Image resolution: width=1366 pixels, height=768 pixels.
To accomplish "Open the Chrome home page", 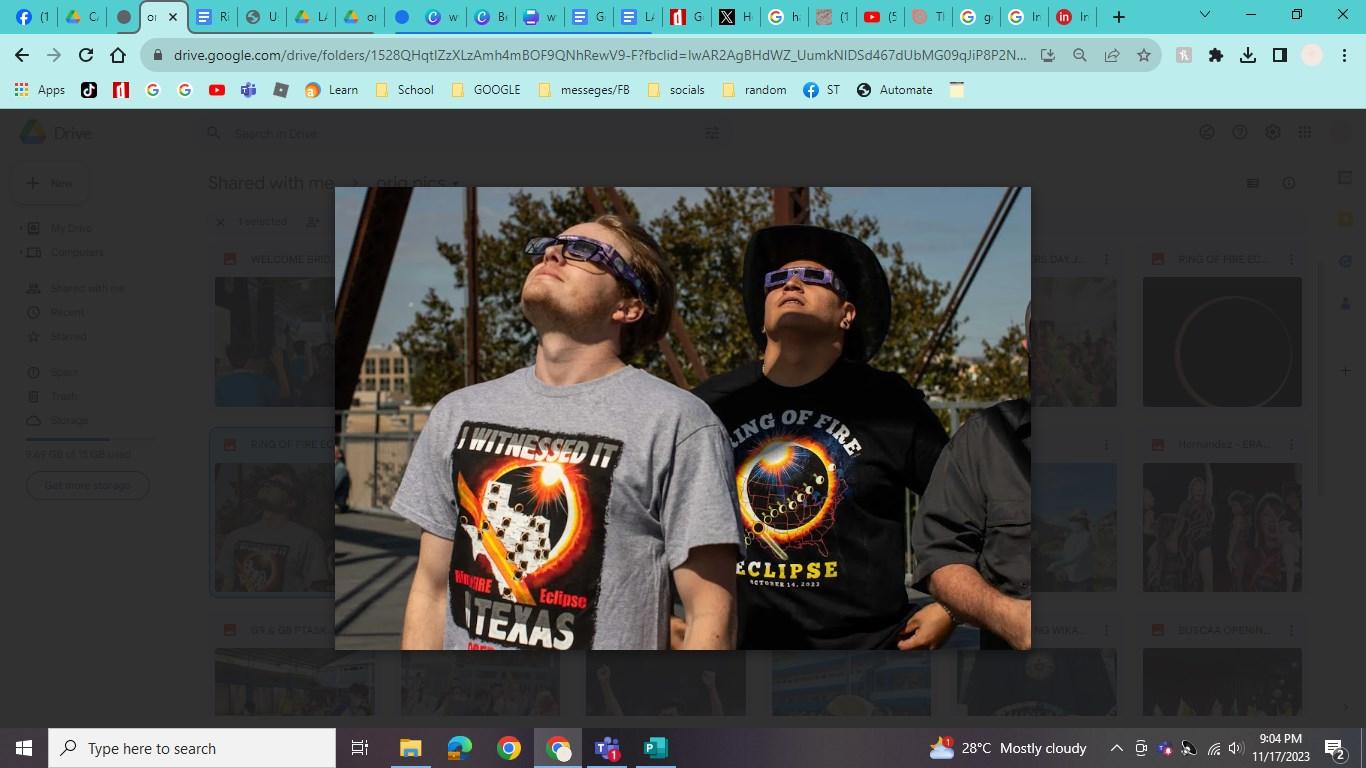I will [x=118, y=56].
